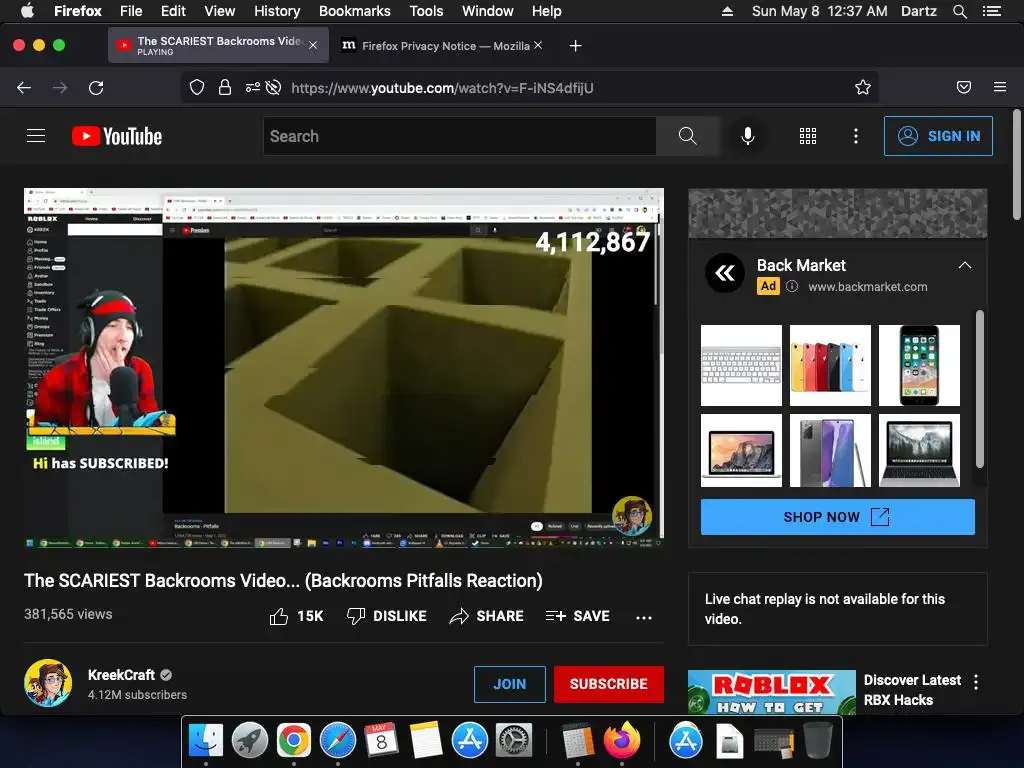Viewport: 1024px width, 768px height.
Task: Click the autoplay blocked icon in address bar
Action: click(x=274, y=88)
